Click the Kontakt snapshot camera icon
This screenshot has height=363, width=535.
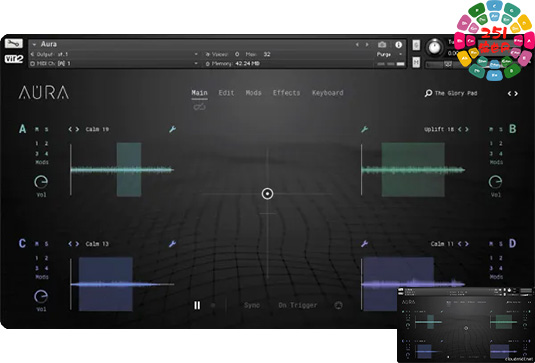coord(382,45)
